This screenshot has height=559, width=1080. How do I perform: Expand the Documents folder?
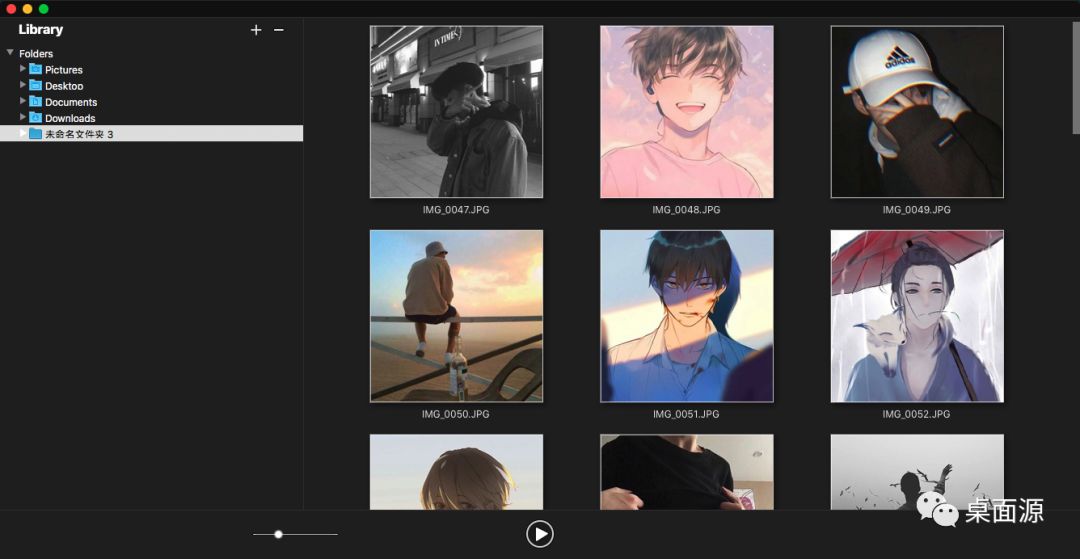23,101
